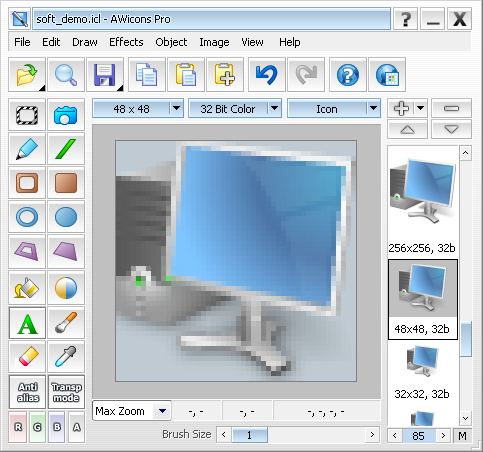Viewport: 483px width, 452px height.
Task: Expand the 32 Bit Color dropdown
Action: (x=275, y=108)
